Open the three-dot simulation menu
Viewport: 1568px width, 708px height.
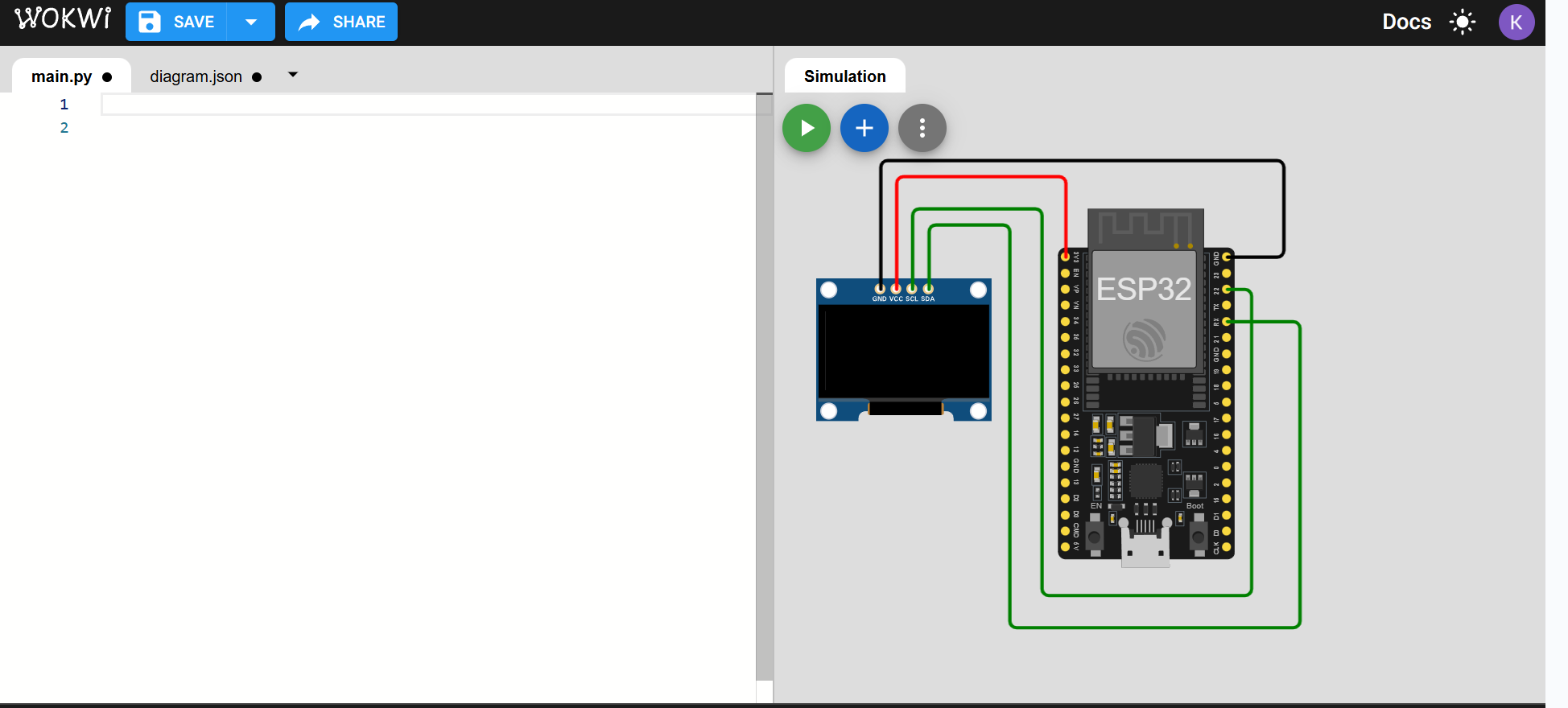pos(922,128)
